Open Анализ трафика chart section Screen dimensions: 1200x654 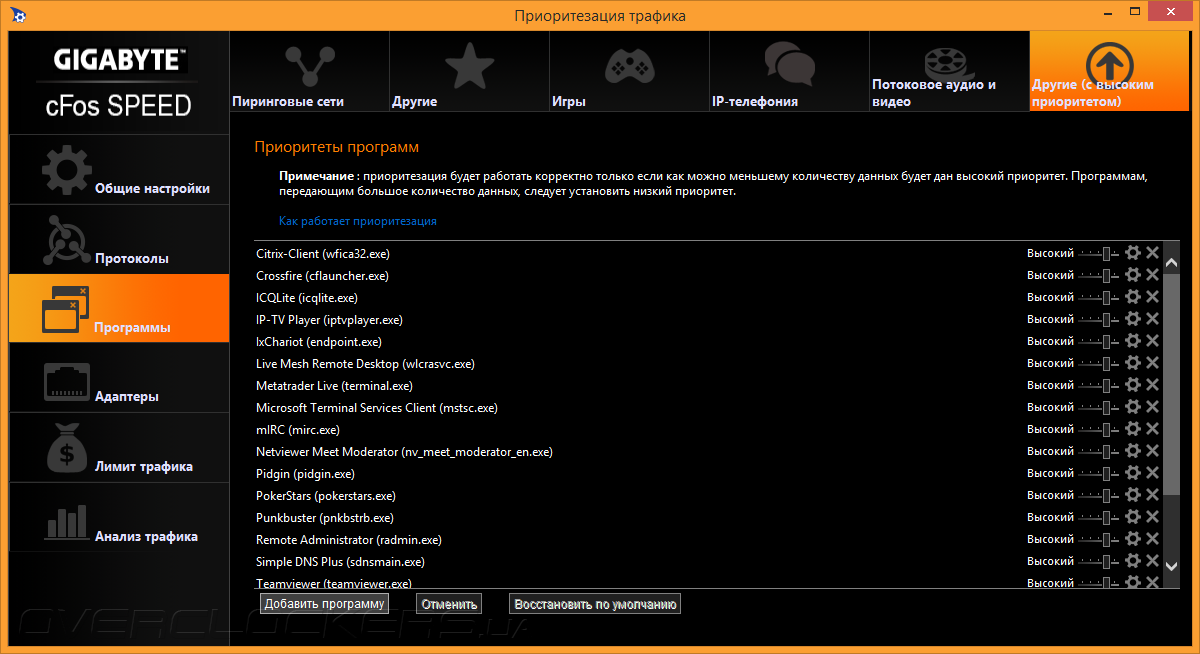coord(119,519)
